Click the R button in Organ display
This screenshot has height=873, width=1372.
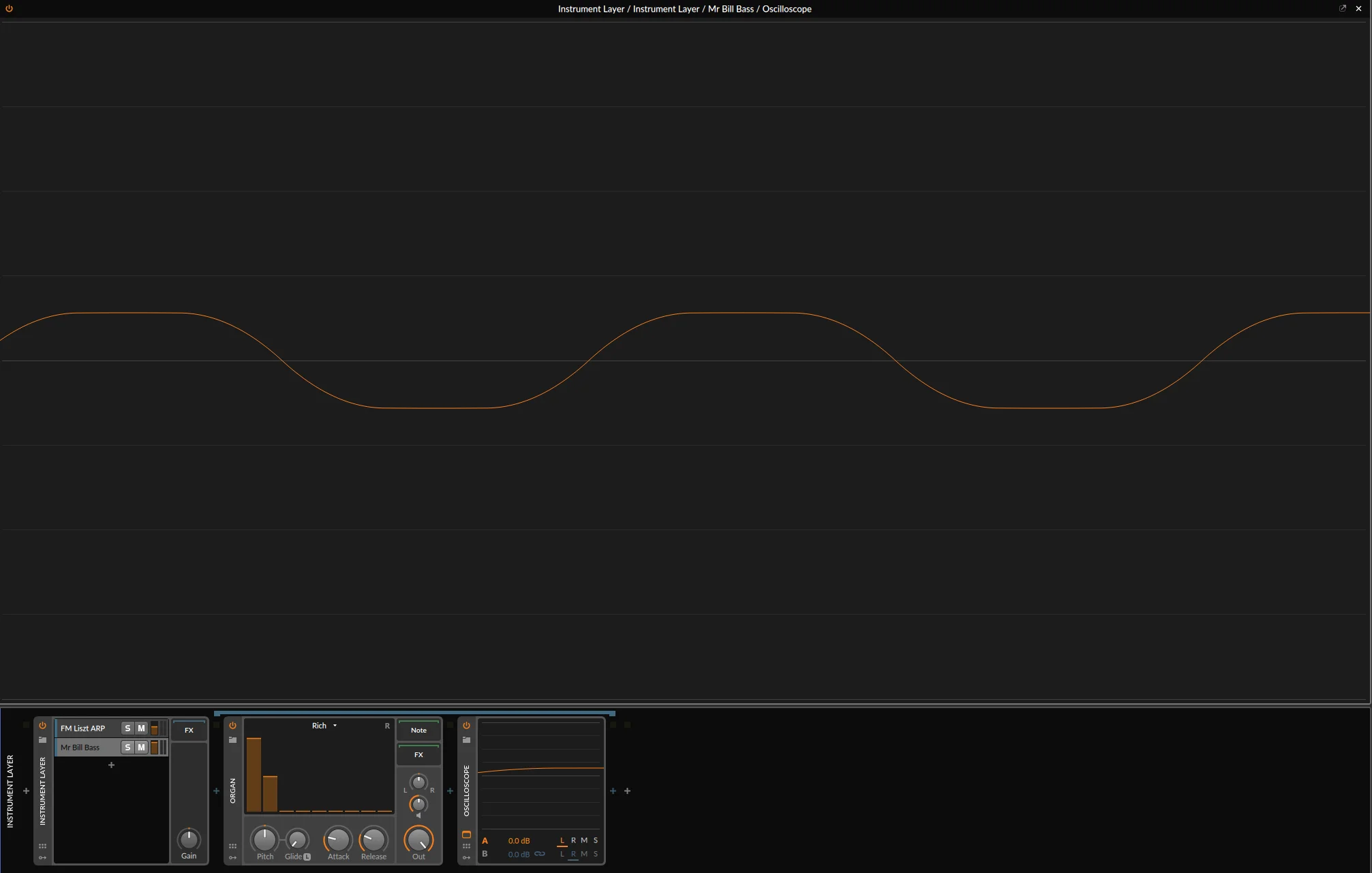click(387, 726)
